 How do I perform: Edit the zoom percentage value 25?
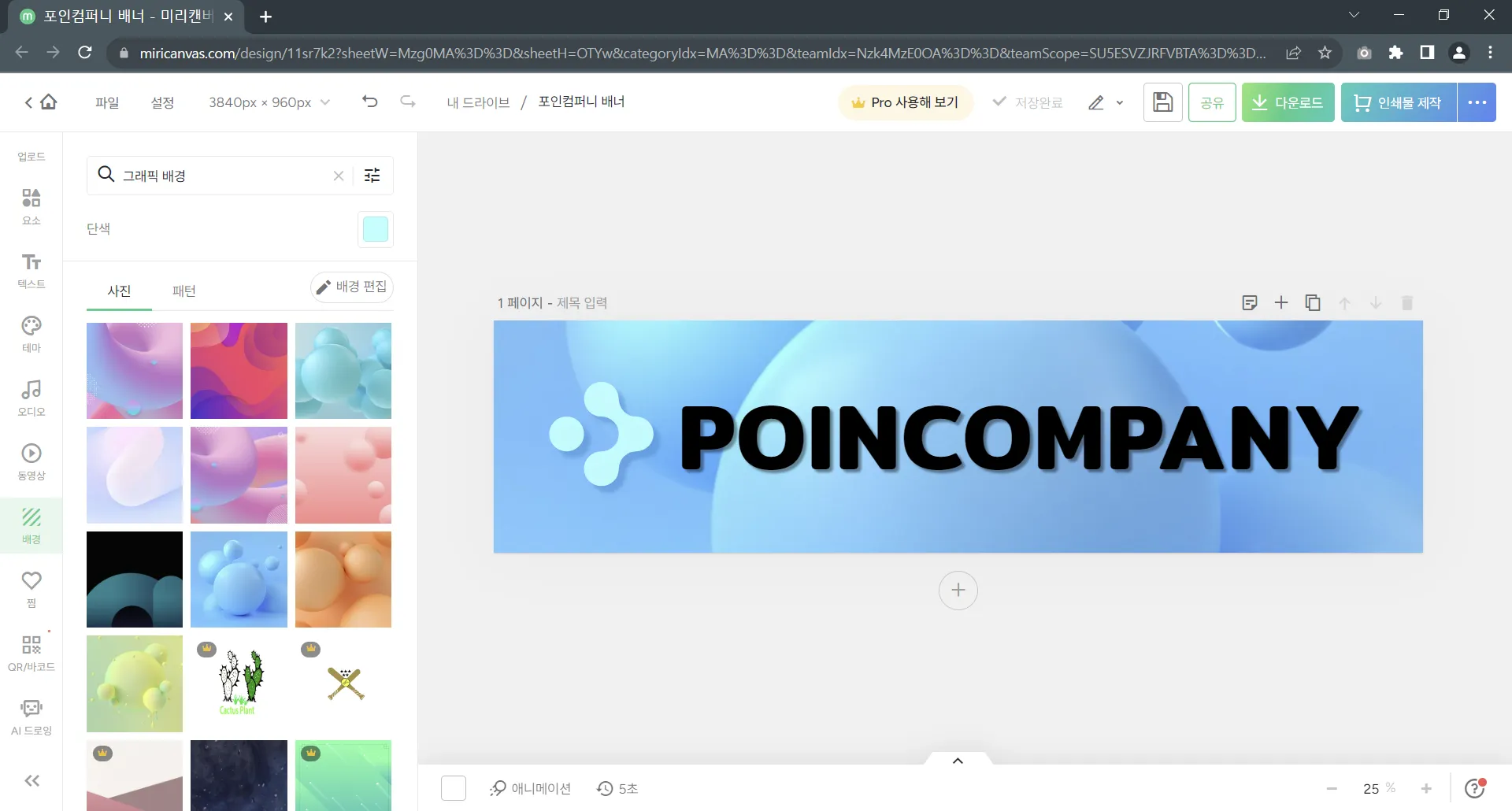click(1371, 788)
